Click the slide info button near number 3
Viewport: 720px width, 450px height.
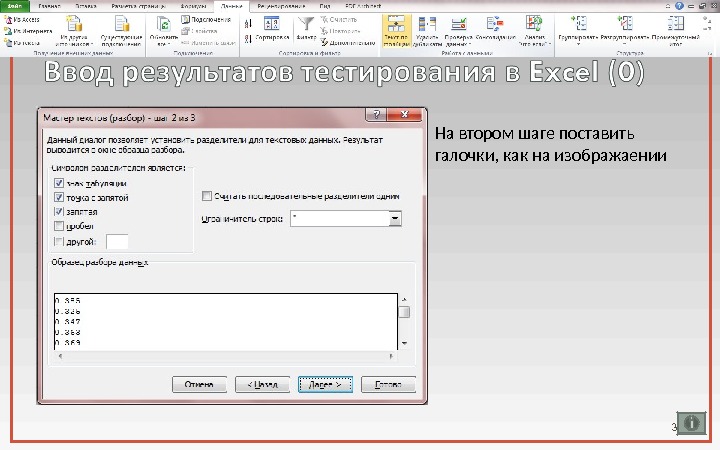[691, 423]
